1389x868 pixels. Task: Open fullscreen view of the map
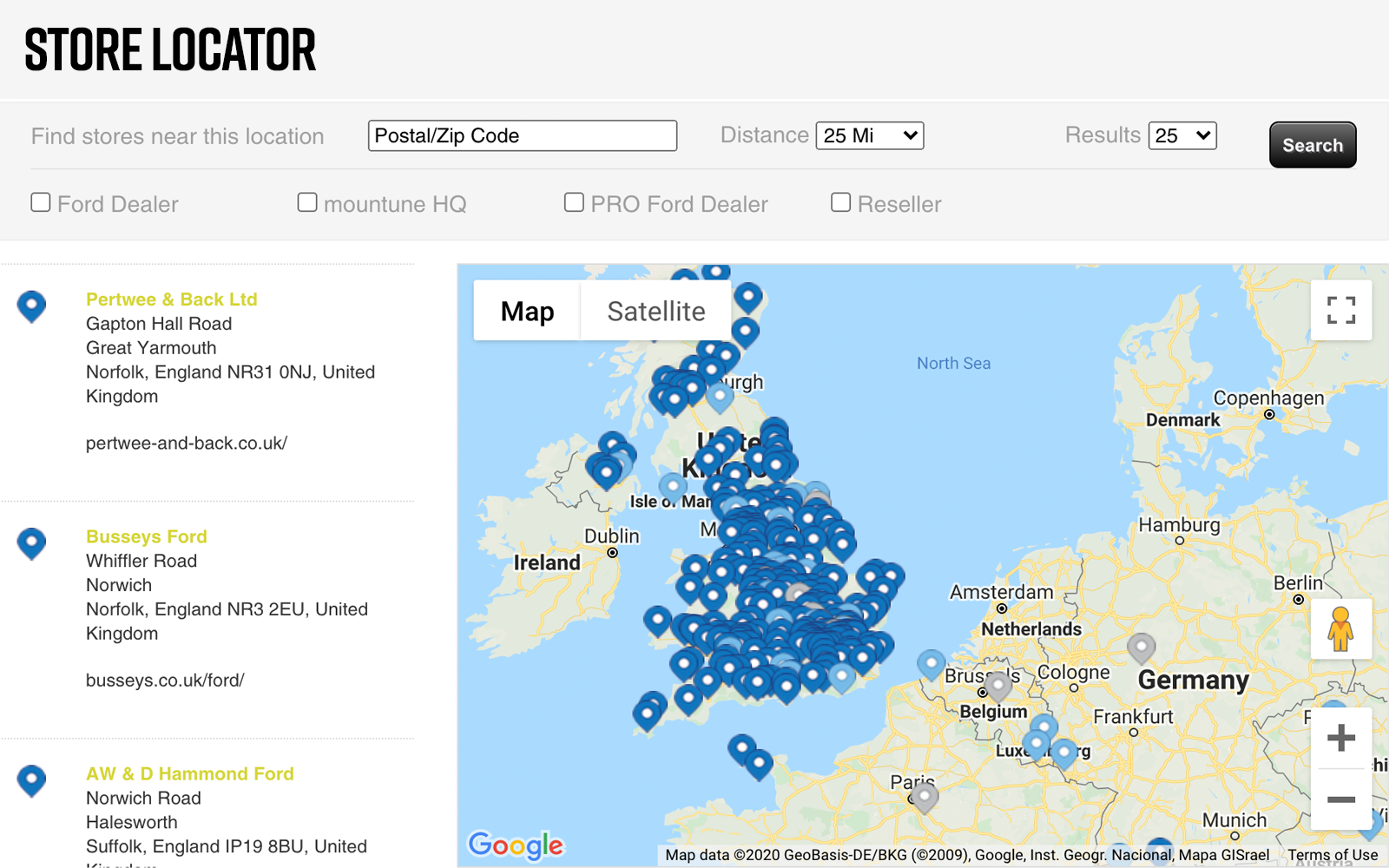[x=1341, y=310]
